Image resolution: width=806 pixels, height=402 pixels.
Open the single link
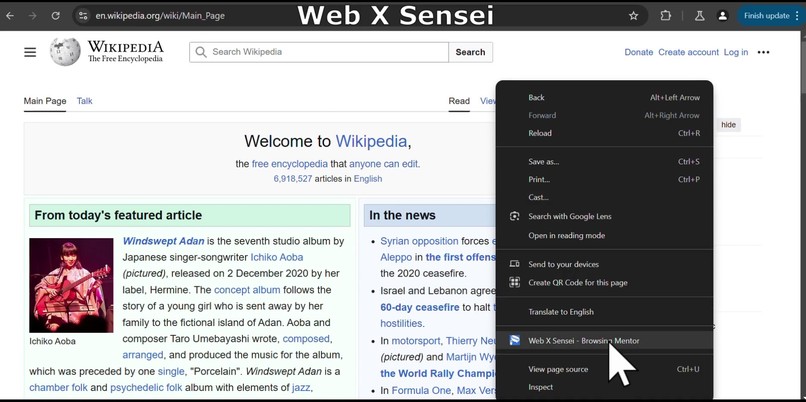(x=171, y=371)
